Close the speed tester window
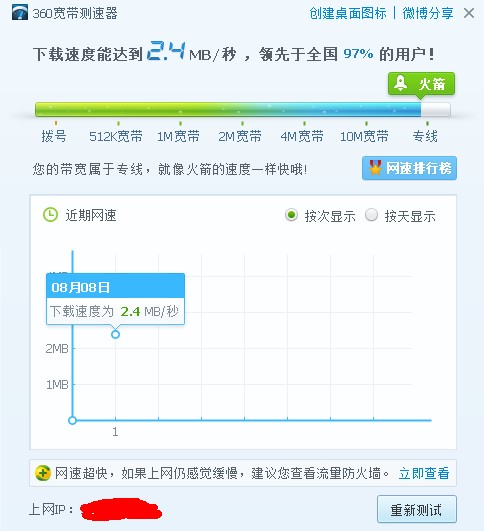484x531 pixels. [469, 13]
